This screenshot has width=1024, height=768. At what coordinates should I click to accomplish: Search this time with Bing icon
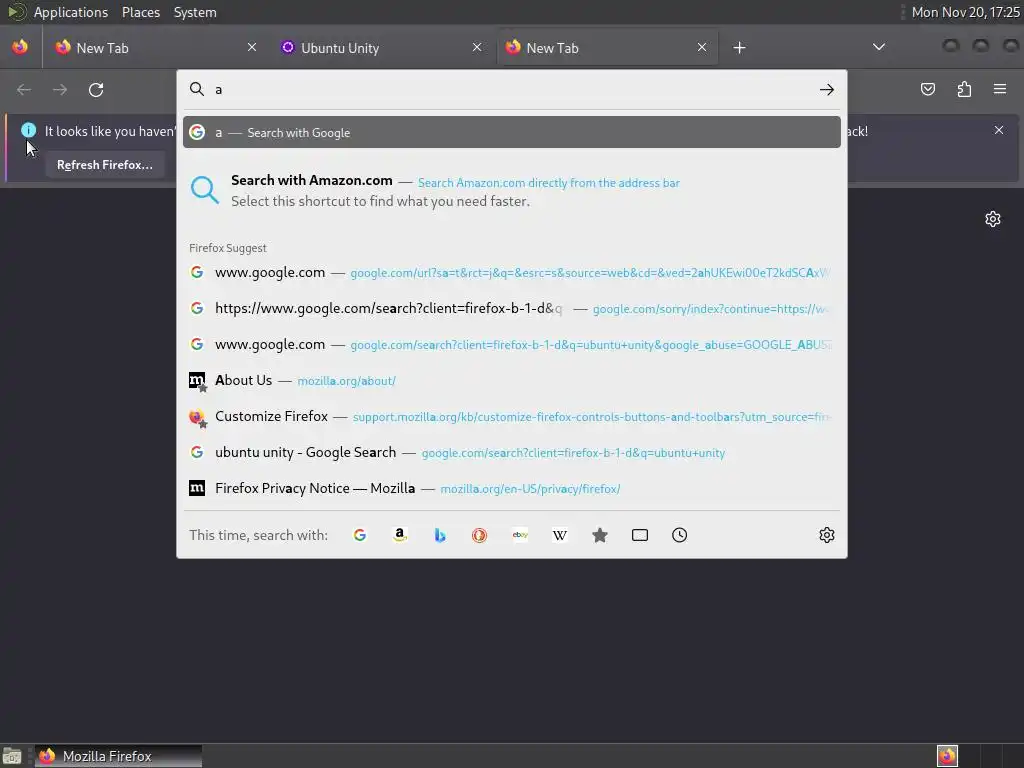(440, 535)
